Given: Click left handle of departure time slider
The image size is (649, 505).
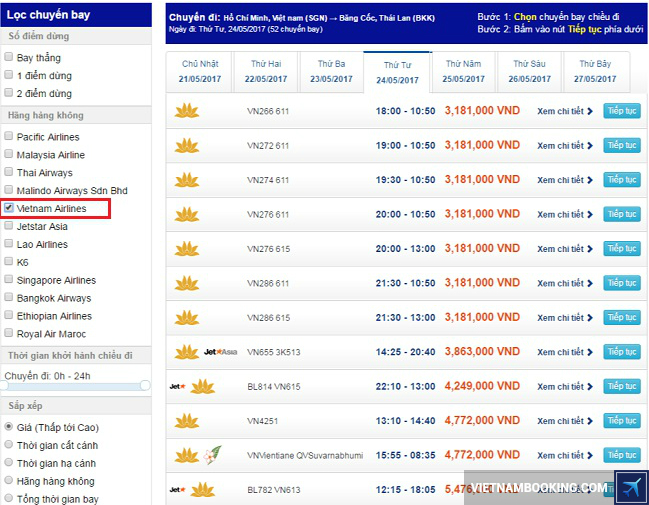Looking at the screenshot, I should pos(4,385).
